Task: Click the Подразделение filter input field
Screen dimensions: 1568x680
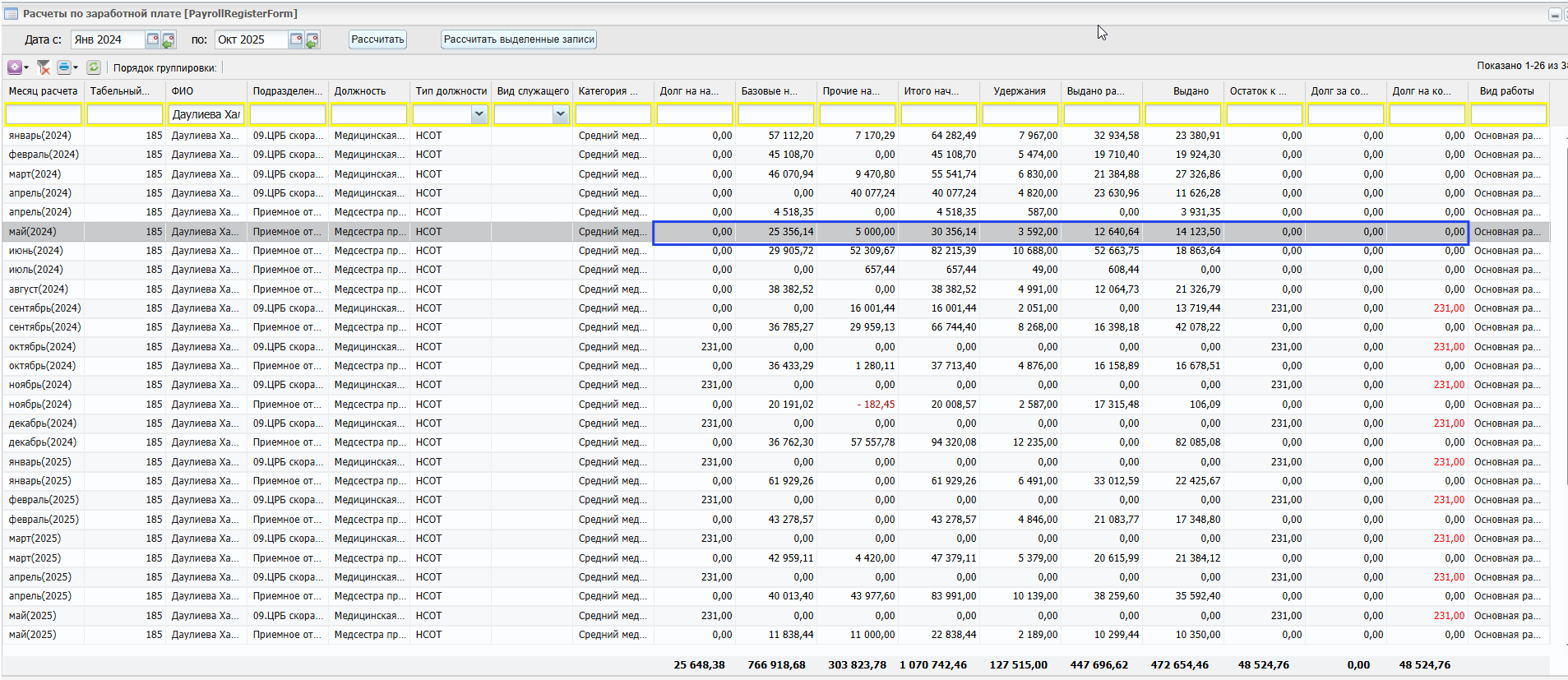Action: [x=287, y=115]
